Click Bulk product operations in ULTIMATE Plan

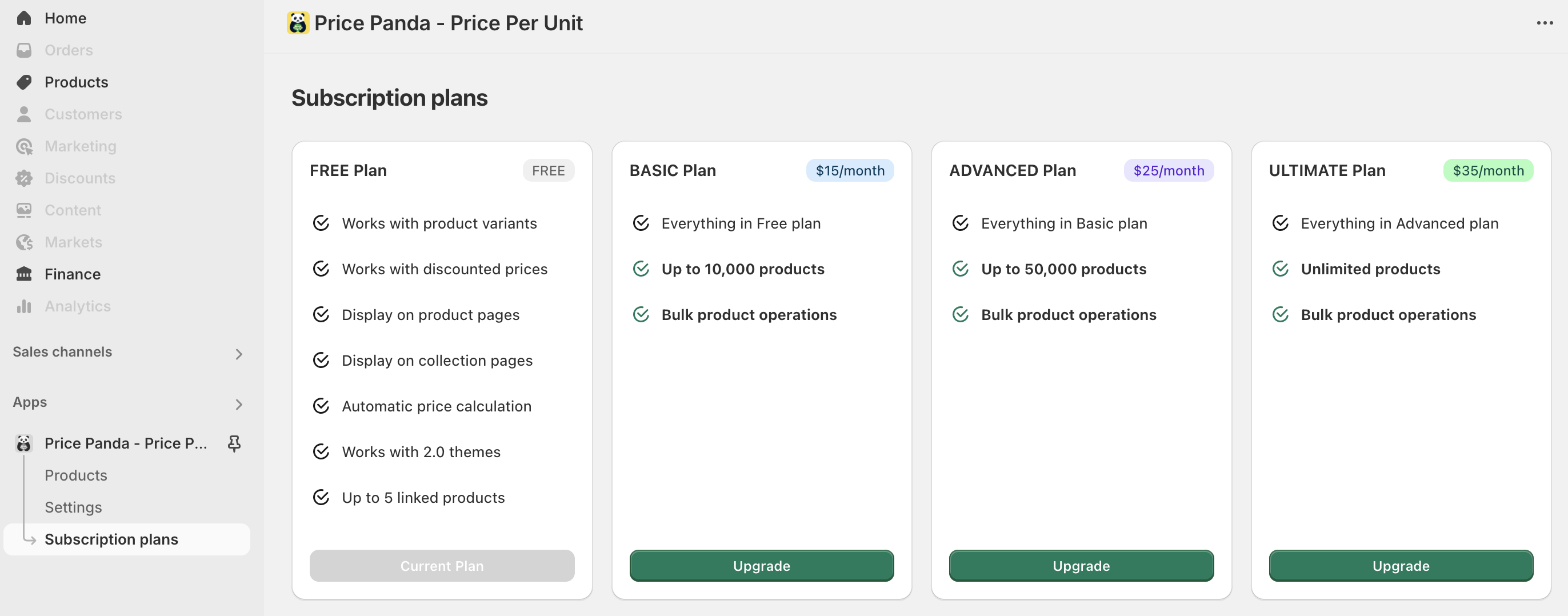1389,315
